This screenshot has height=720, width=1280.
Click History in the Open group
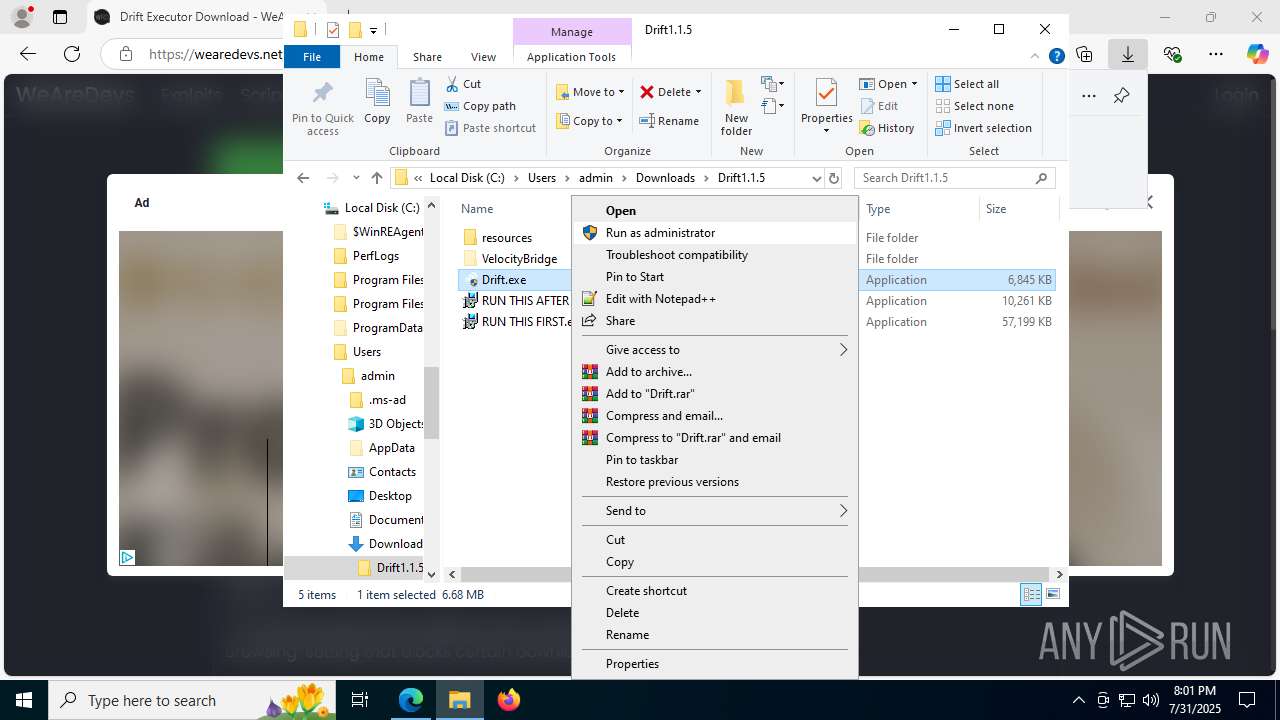tap(886, 128)
